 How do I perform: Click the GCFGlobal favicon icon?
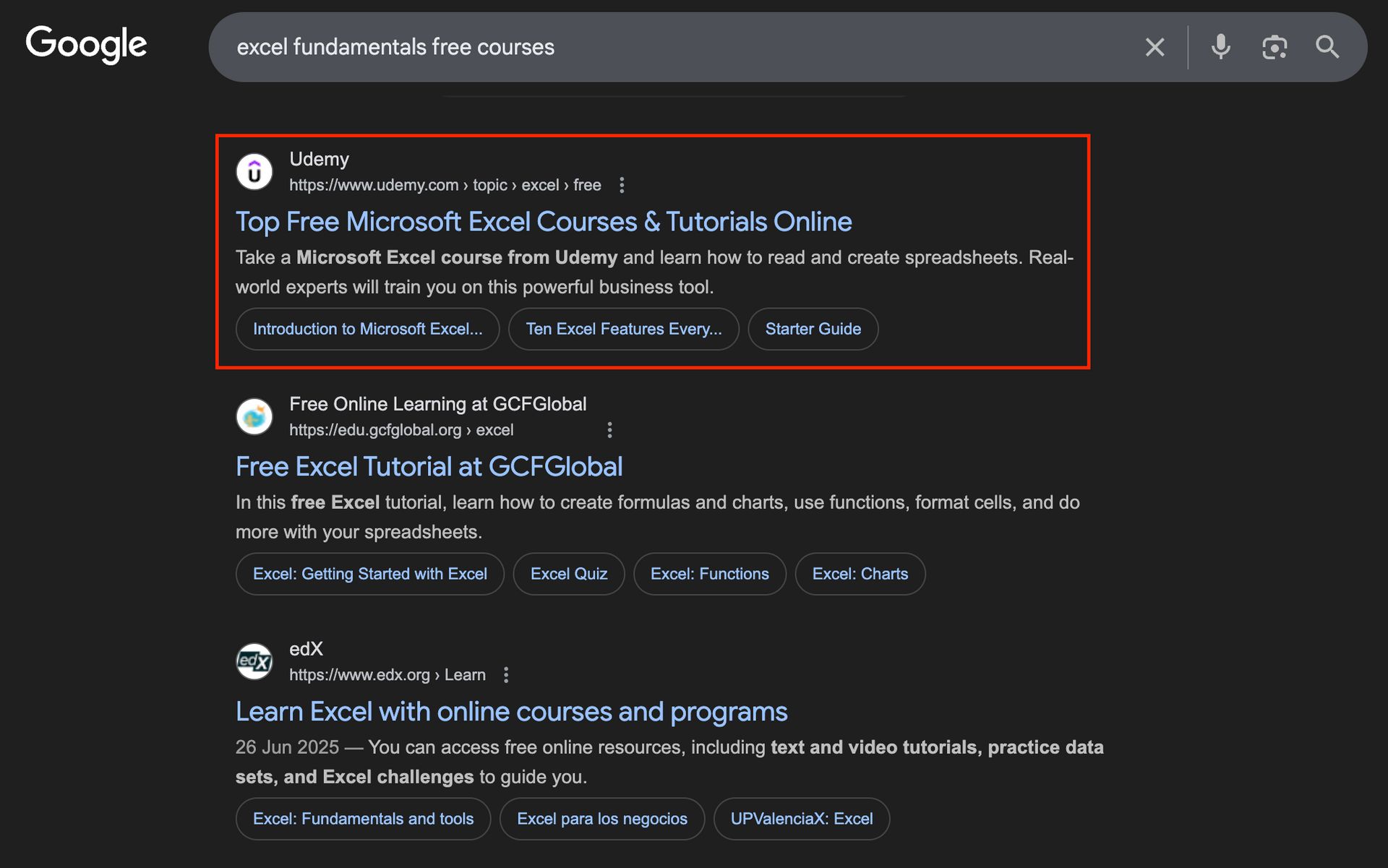pos(254,416)
